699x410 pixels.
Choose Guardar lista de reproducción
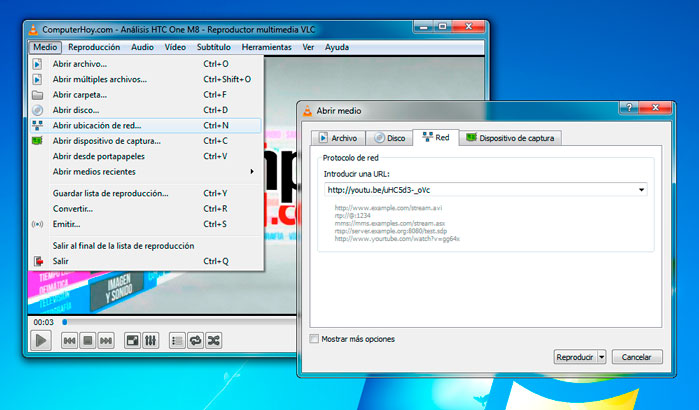(x=146, y=193)
